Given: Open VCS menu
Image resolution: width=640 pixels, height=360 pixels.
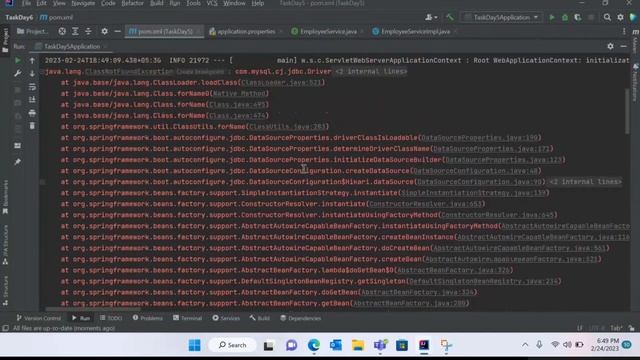Looking at the screenshot, I should click(212, 3).
